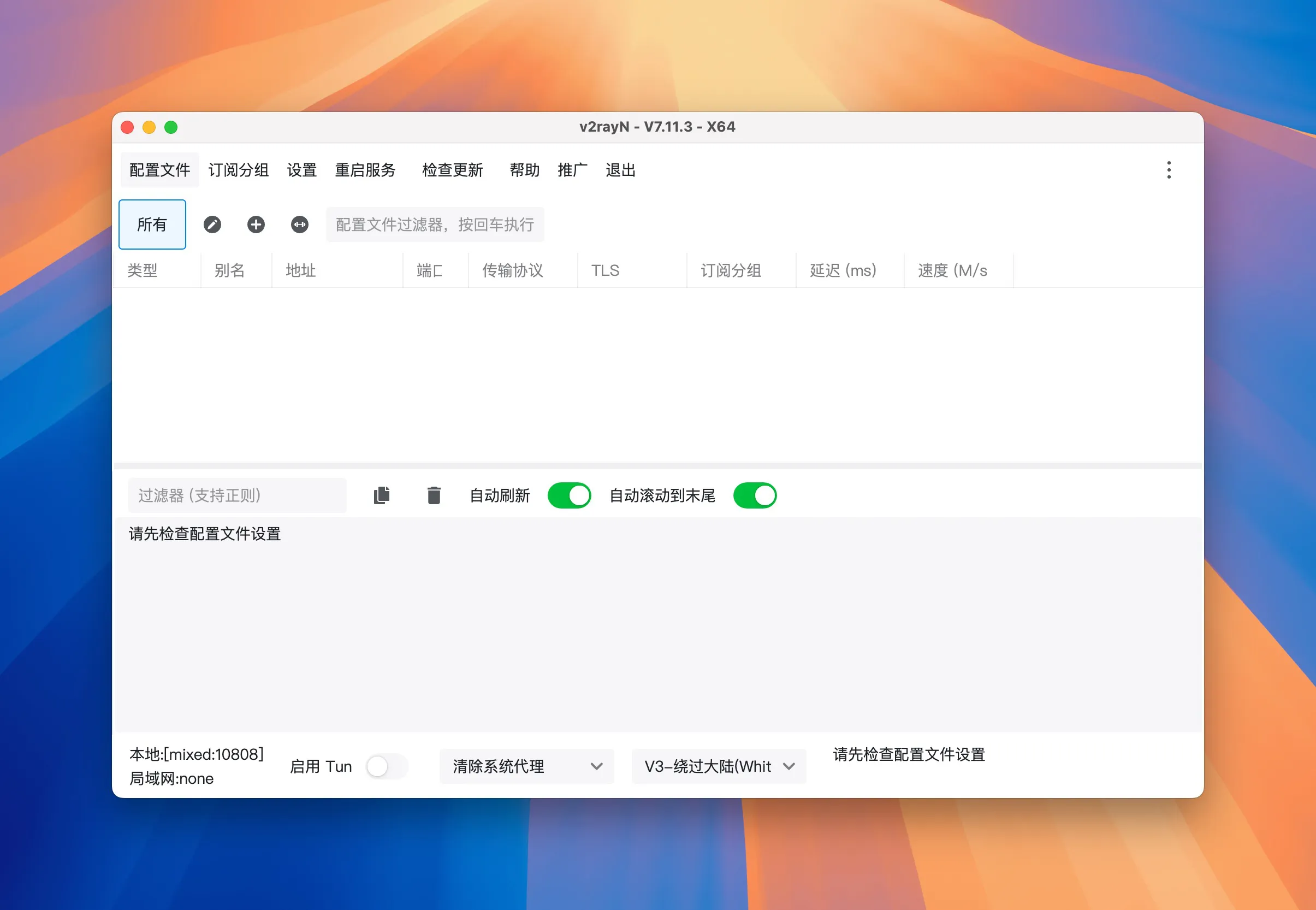Click the 过滤器 regex filter input field

(x=237, y=495)
